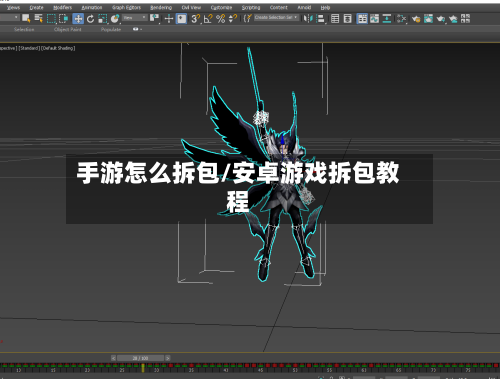Click the [Standard] viewport label menu
This screenshot has width=500, height=379.
29,48
